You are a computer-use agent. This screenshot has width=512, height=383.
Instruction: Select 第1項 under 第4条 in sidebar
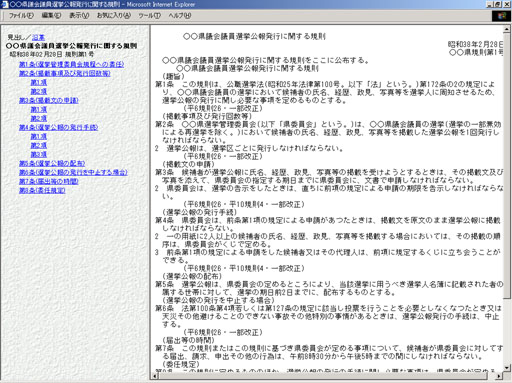39,136
